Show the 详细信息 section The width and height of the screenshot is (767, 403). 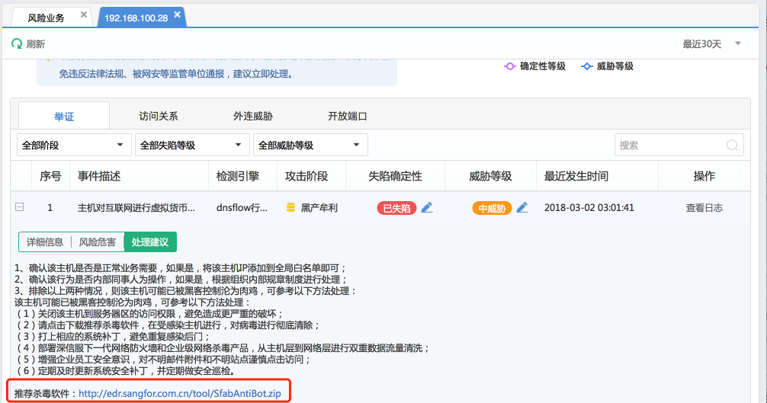(45, 242)
